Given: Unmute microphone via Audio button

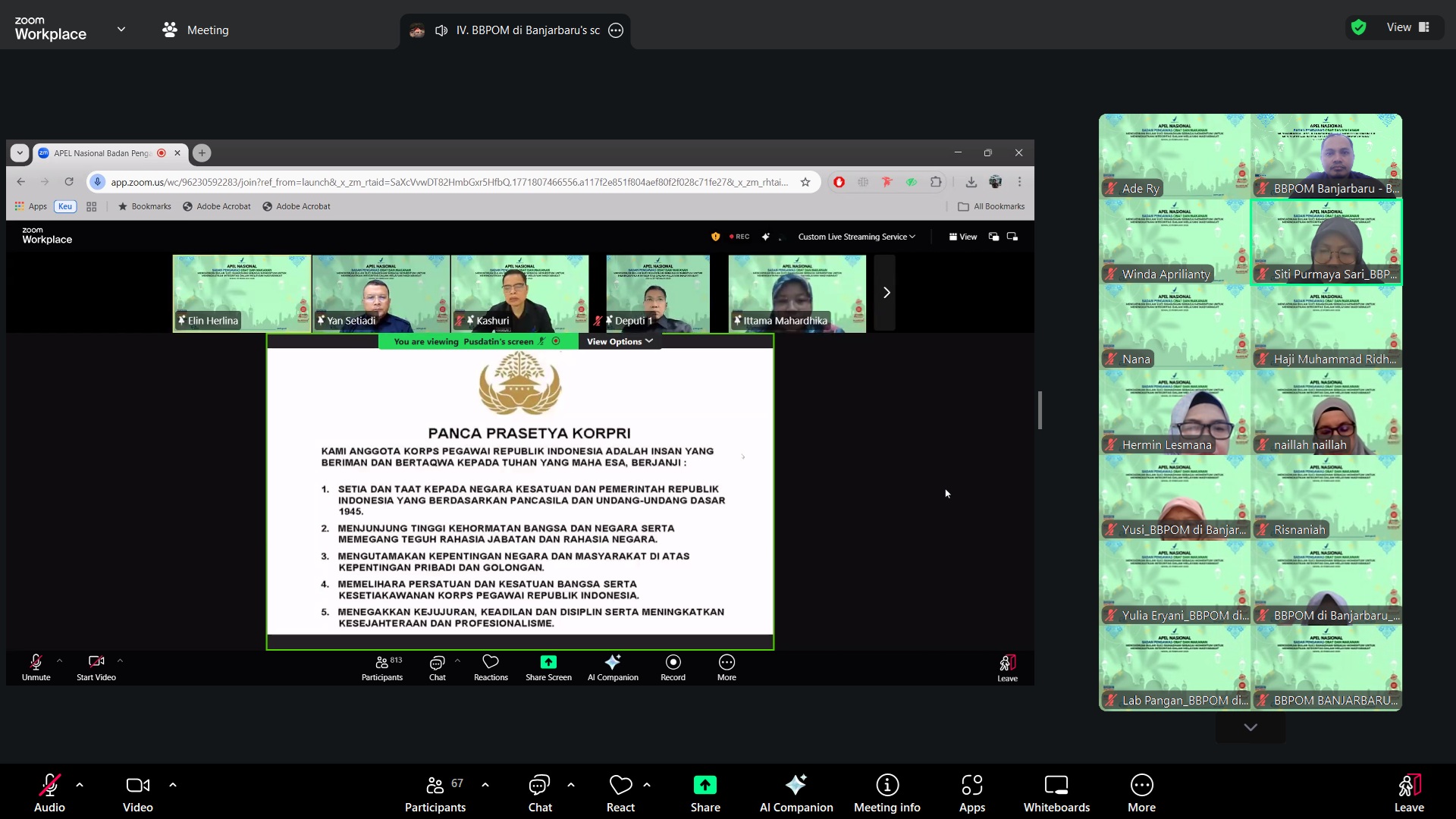Looking at the screenshot, I should point(49,792).
